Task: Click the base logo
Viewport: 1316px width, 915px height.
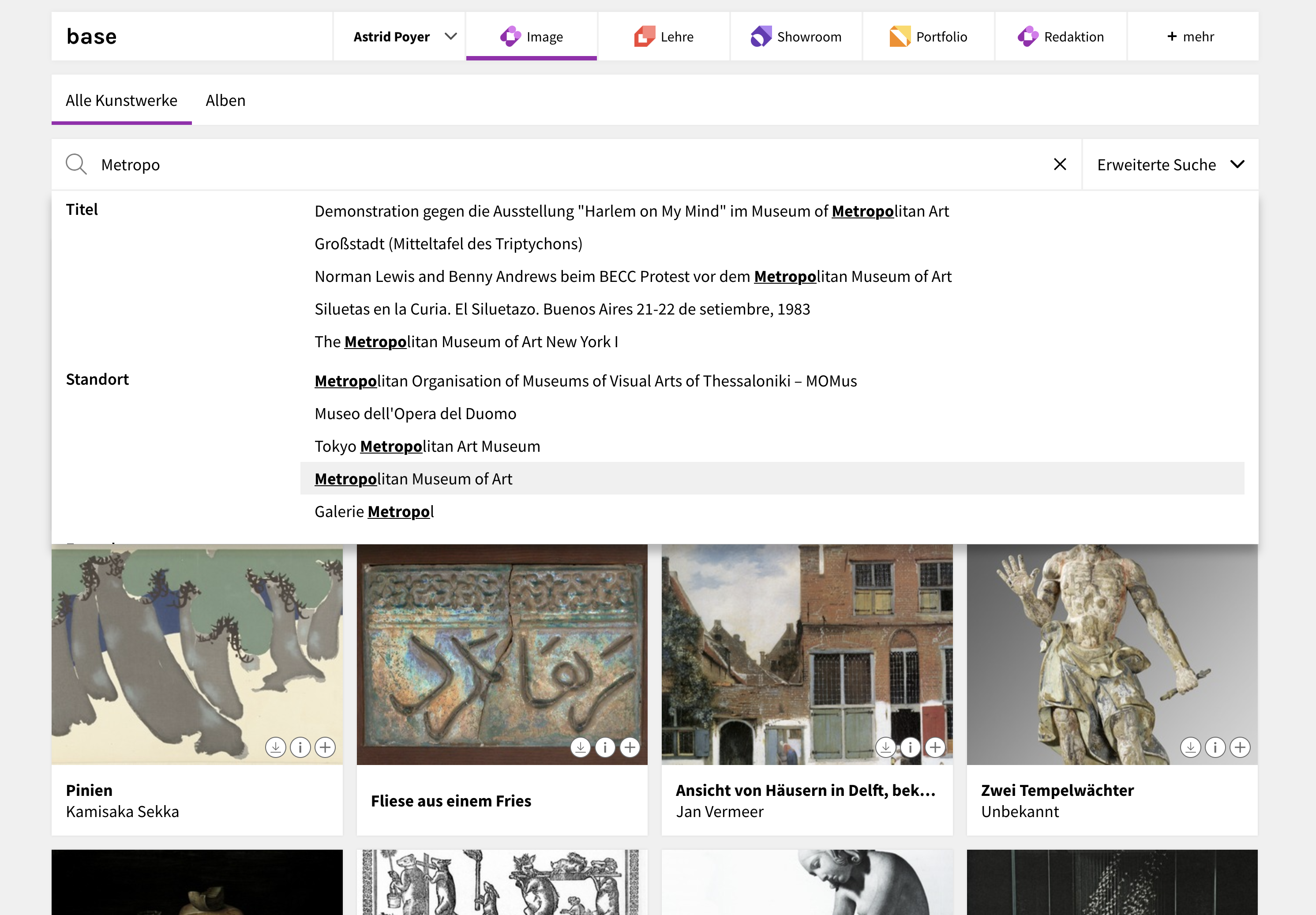Action: pos(92,37)
